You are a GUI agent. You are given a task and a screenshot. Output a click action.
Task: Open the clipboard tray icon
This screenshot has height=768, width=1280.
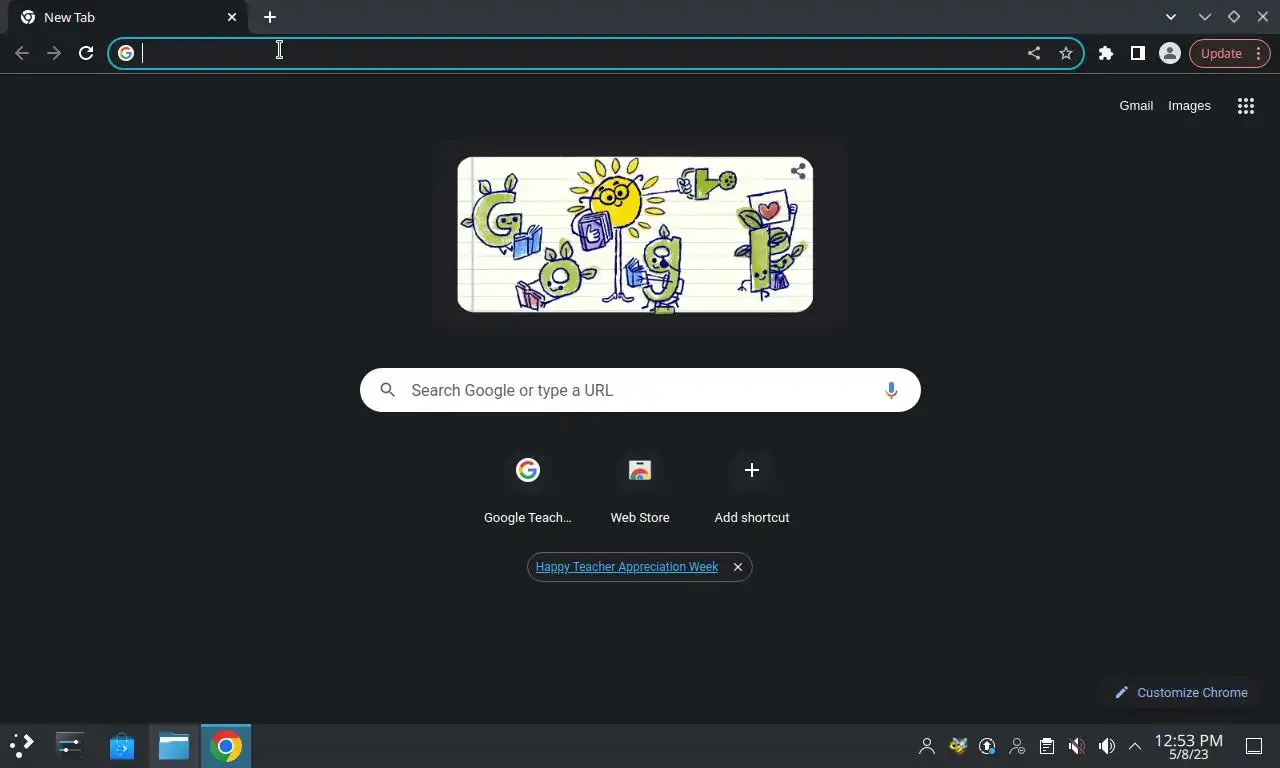1047,746
